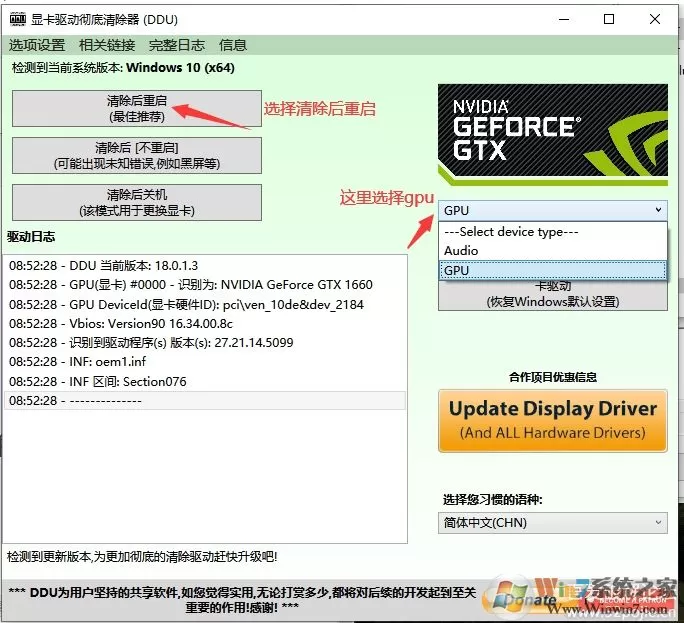Maximize the DDU window
This screenshot has height=623, width=684.
[609, 19]
